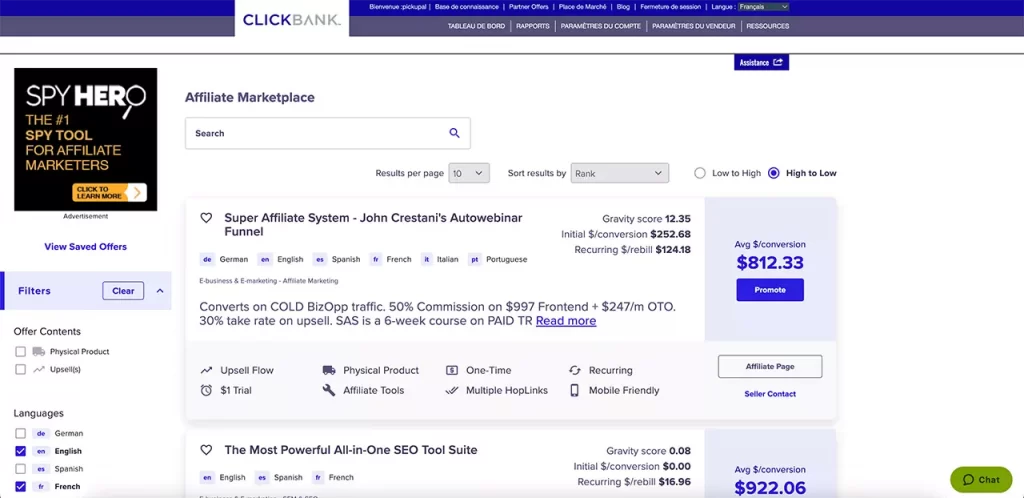Open the Affiliate Page button
1024x498 pixels.
click(x=770, y=366)
